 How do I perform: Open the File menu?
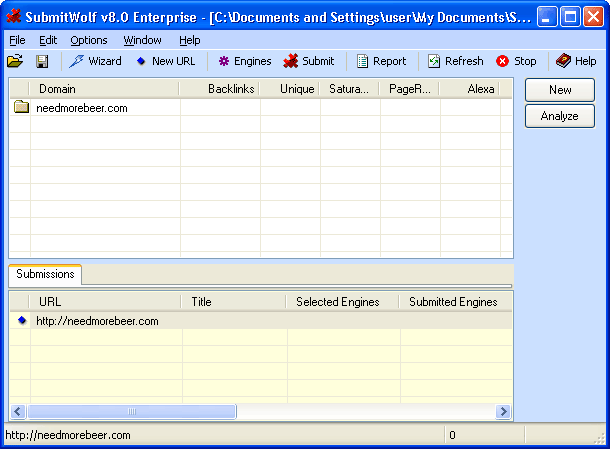pos(17,40)
